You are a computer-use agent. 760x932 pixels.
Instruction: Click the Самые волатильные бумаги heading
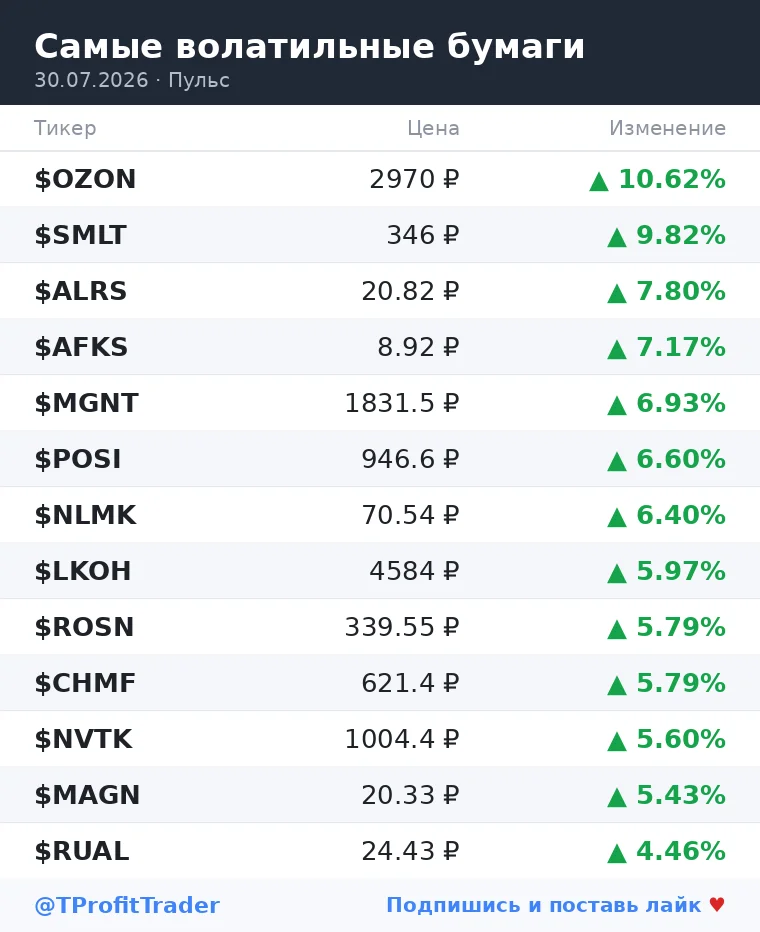pyautogui.click(x=310, y=46)
